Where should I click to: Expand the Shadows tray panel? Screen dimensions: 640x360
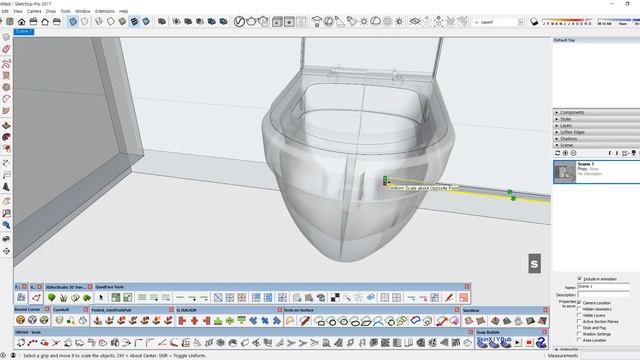(596, 138)
